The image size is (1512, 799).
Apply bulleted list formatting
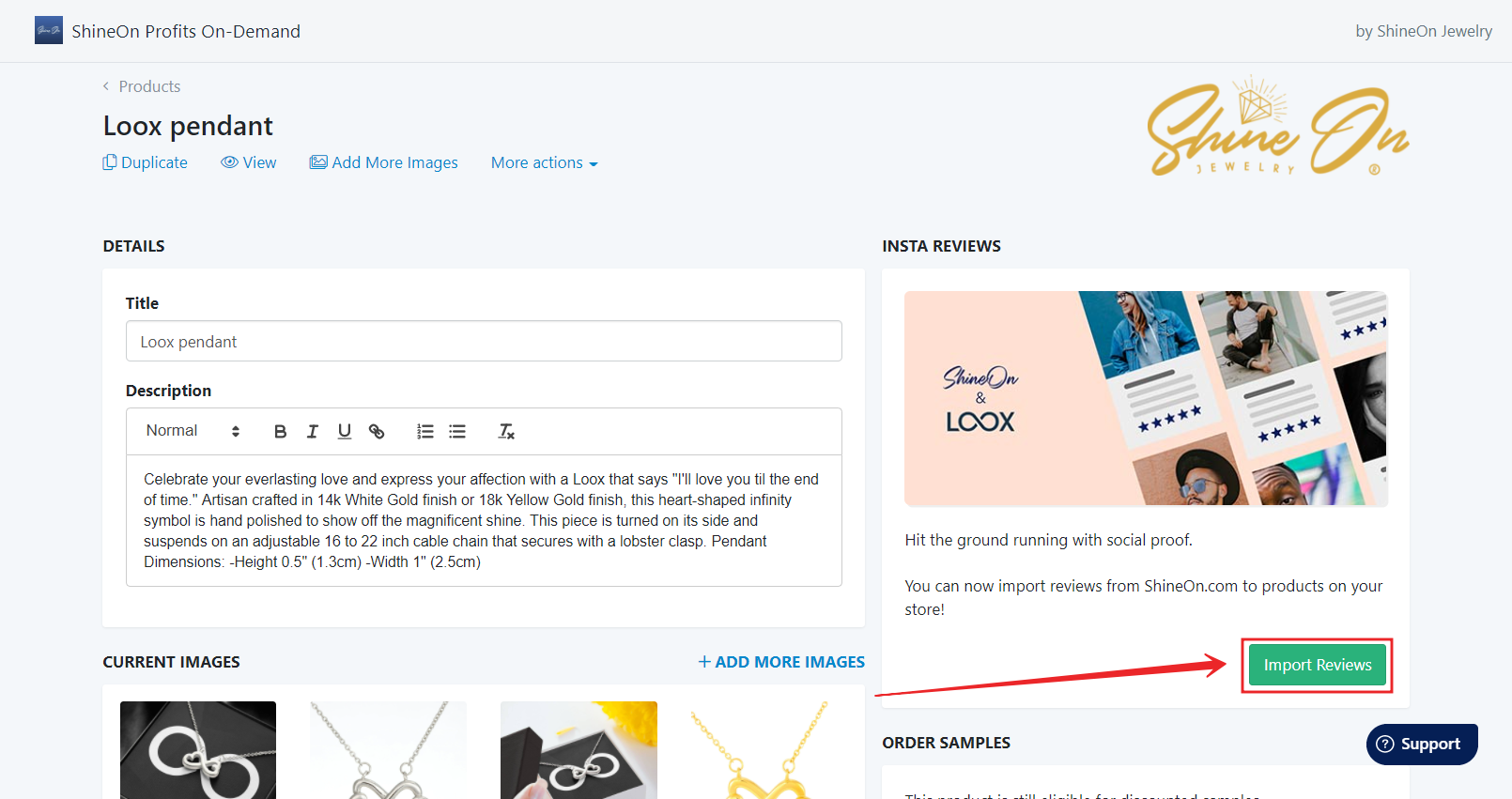457,431
